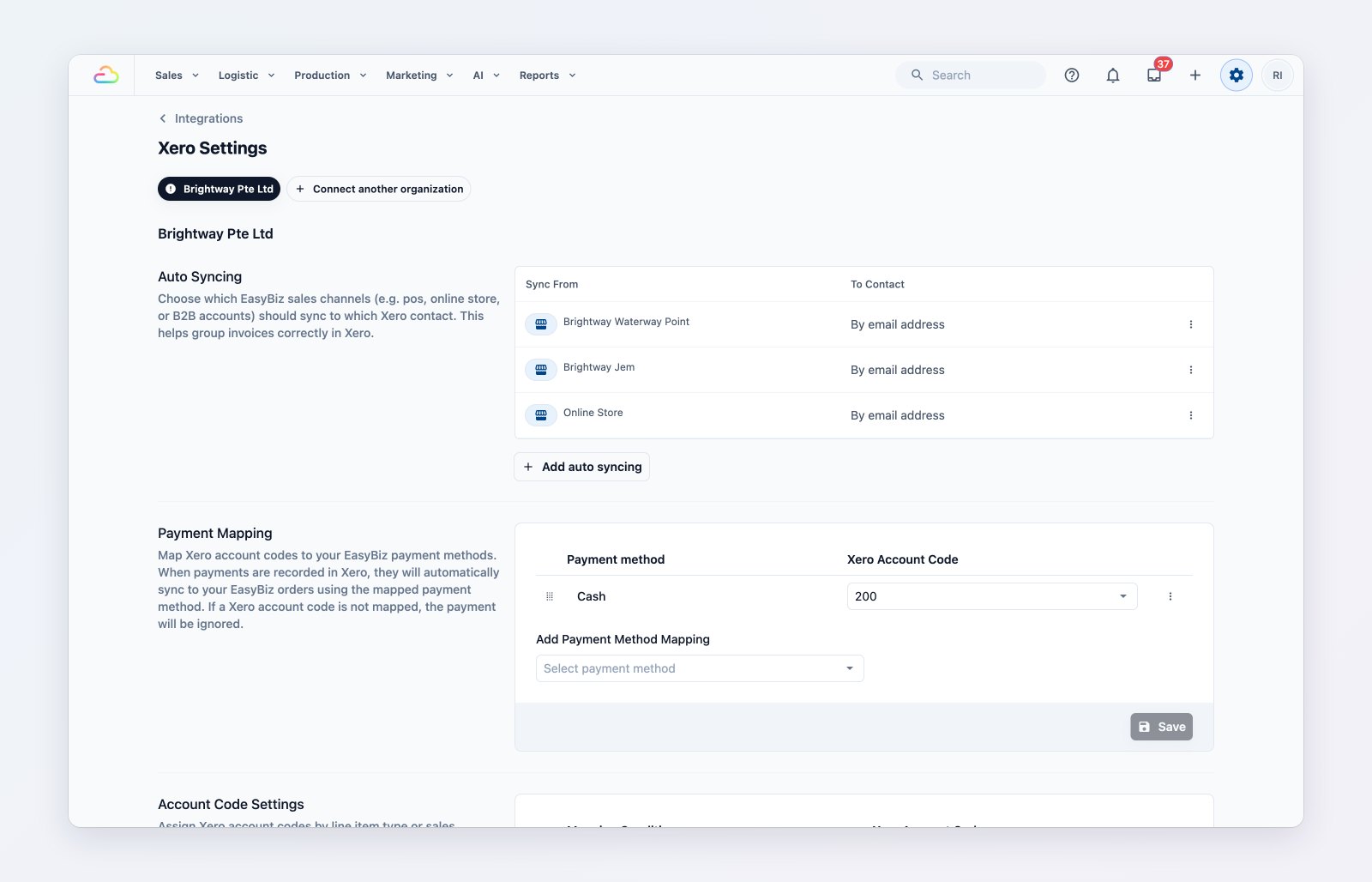Click Connect another organization button
Screen dimensions: 1372x882
tap(378, 189)
